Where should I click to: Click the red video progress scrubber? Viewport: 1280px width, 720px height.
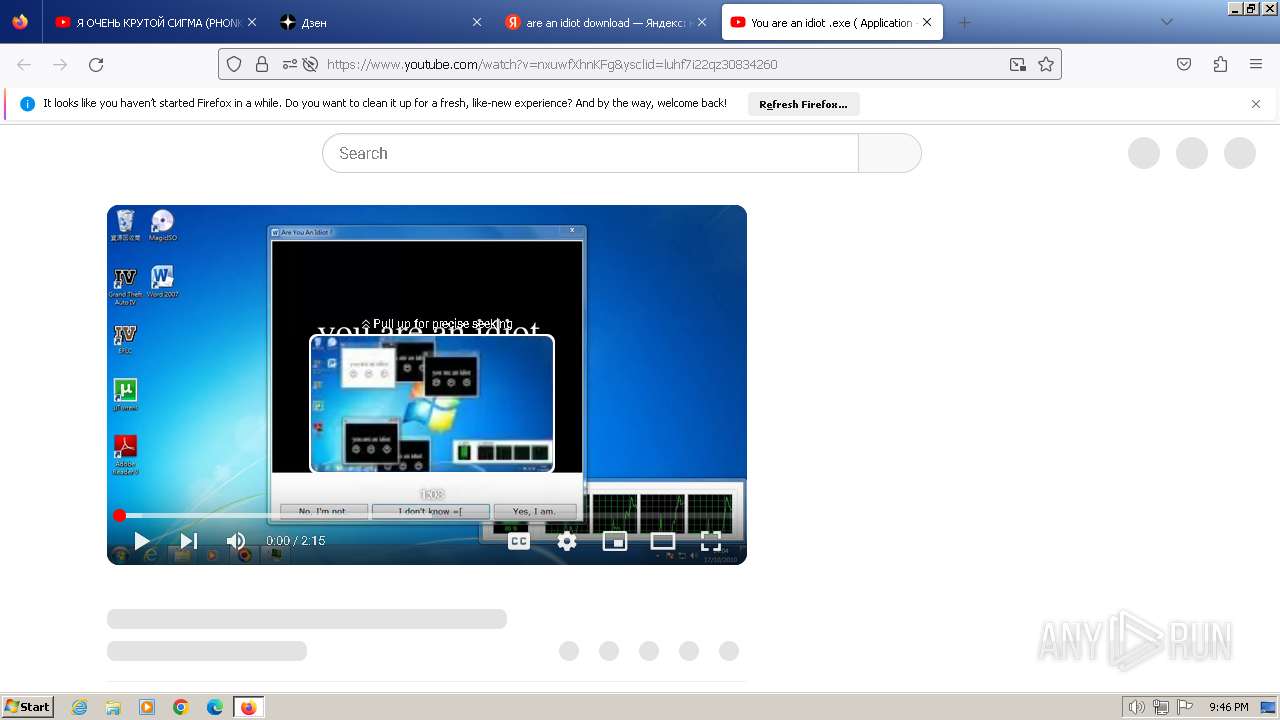pyautogui.click(x=120, y=516)
